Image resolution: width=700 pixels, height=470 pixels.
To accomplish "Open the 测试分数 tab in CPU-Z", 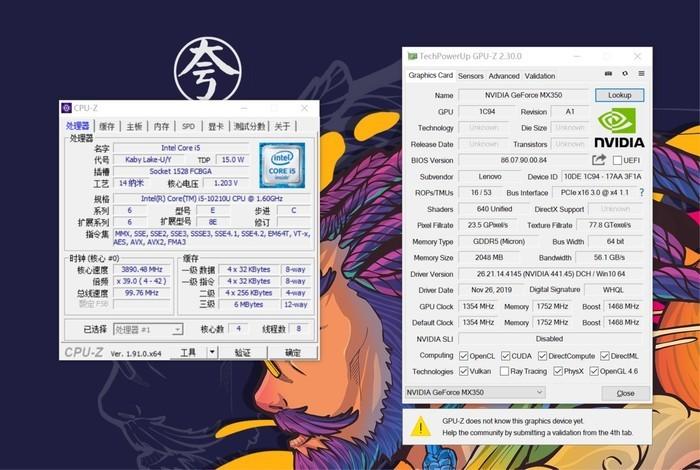I will [250, 126].
